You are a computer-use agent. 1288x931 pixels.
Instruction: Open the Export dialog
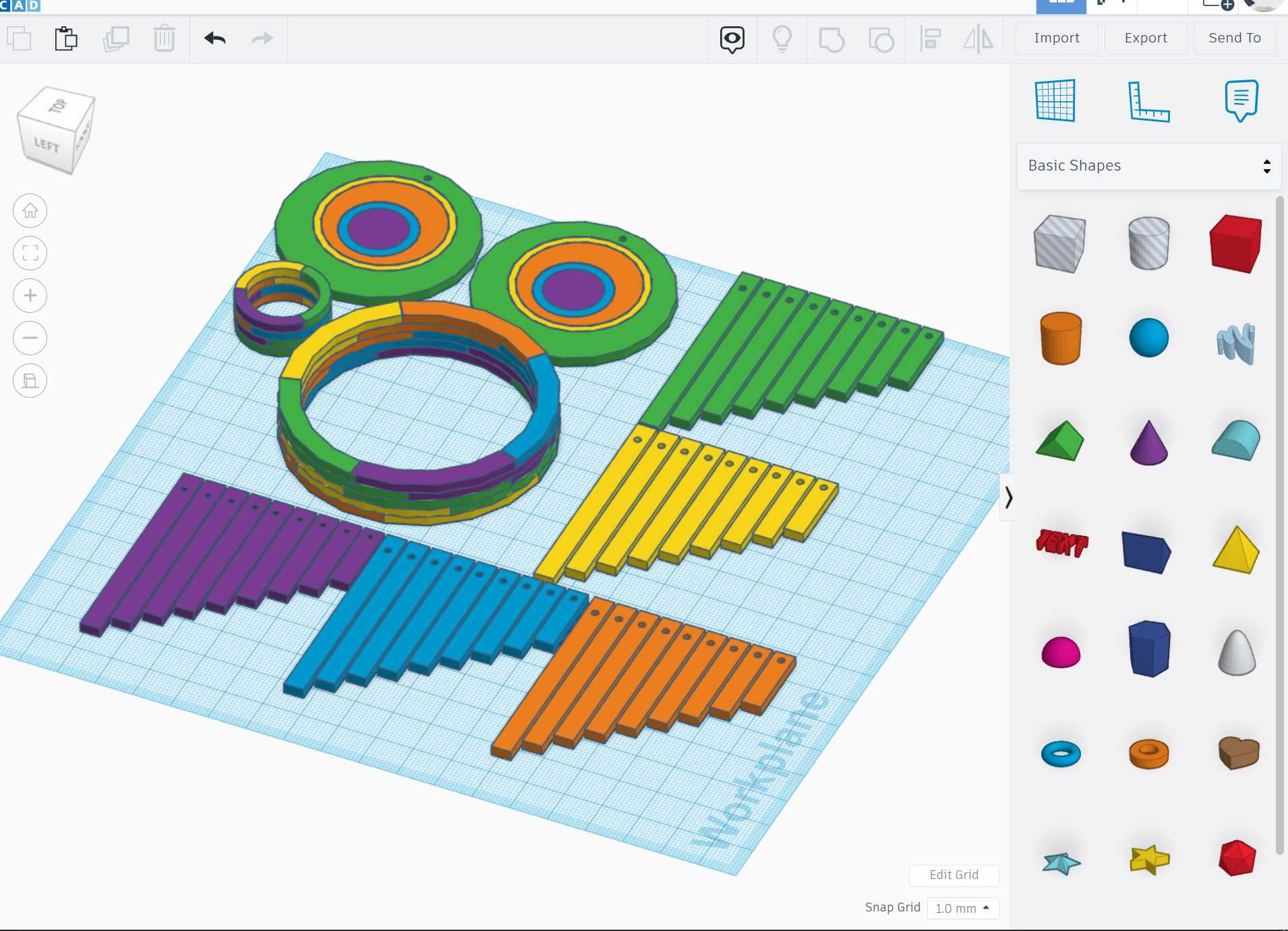(x=1146, y=38)
